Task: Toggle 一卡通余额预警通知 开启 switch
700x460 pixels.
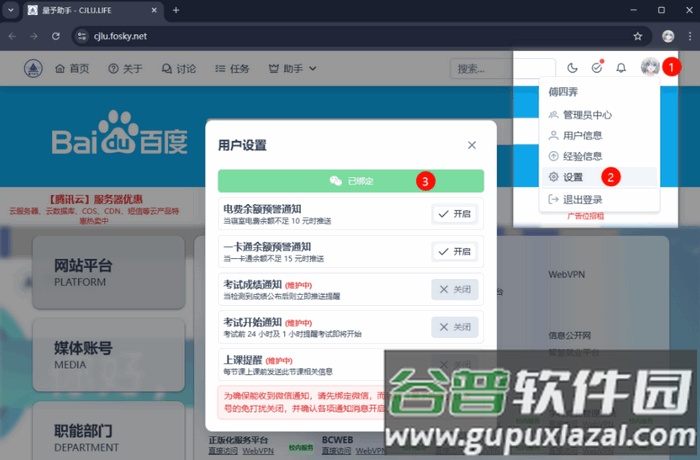Action: tap(455, 251)
